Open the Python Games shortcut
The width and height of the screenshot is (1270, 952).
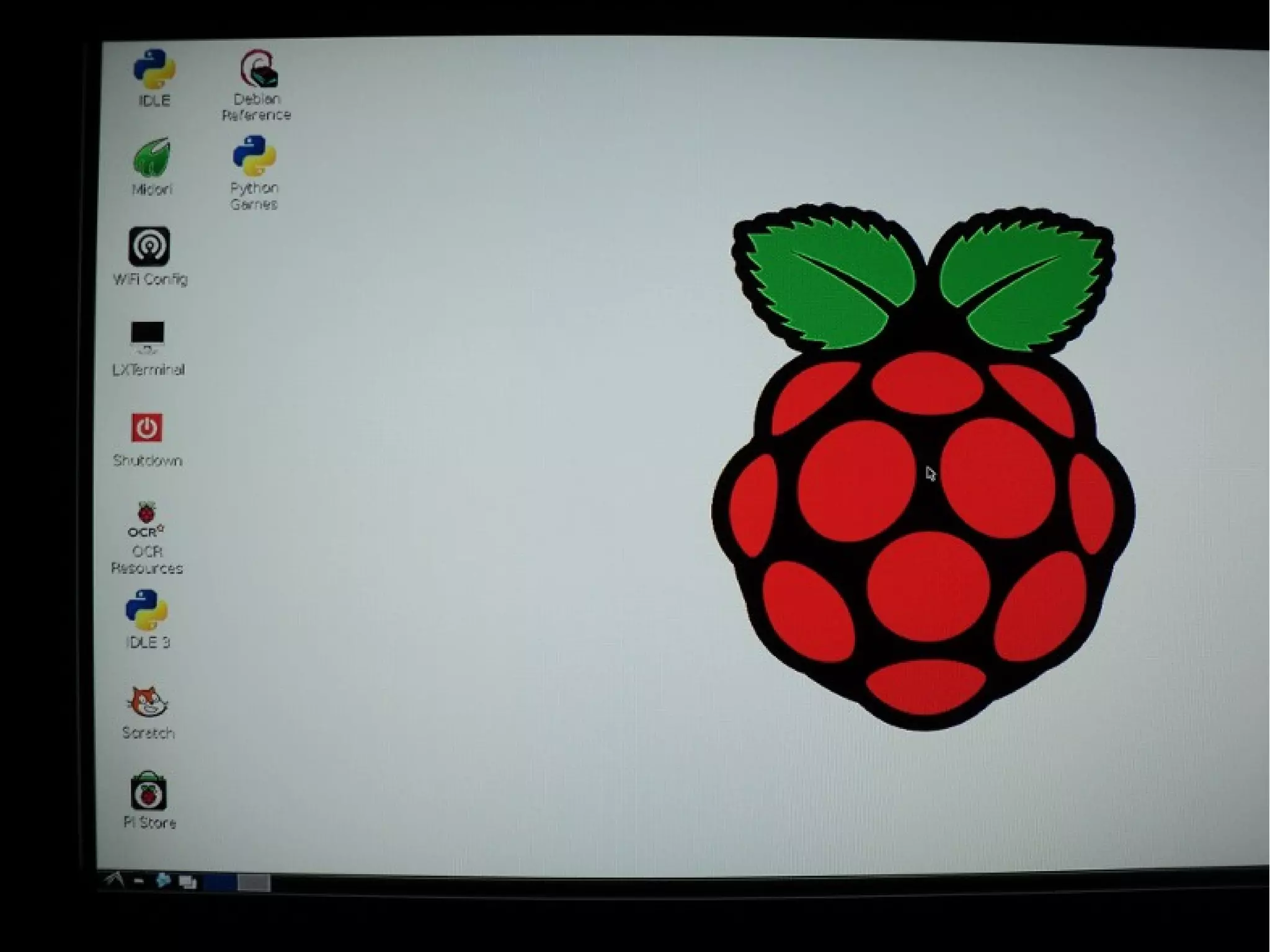click(254, 156)
